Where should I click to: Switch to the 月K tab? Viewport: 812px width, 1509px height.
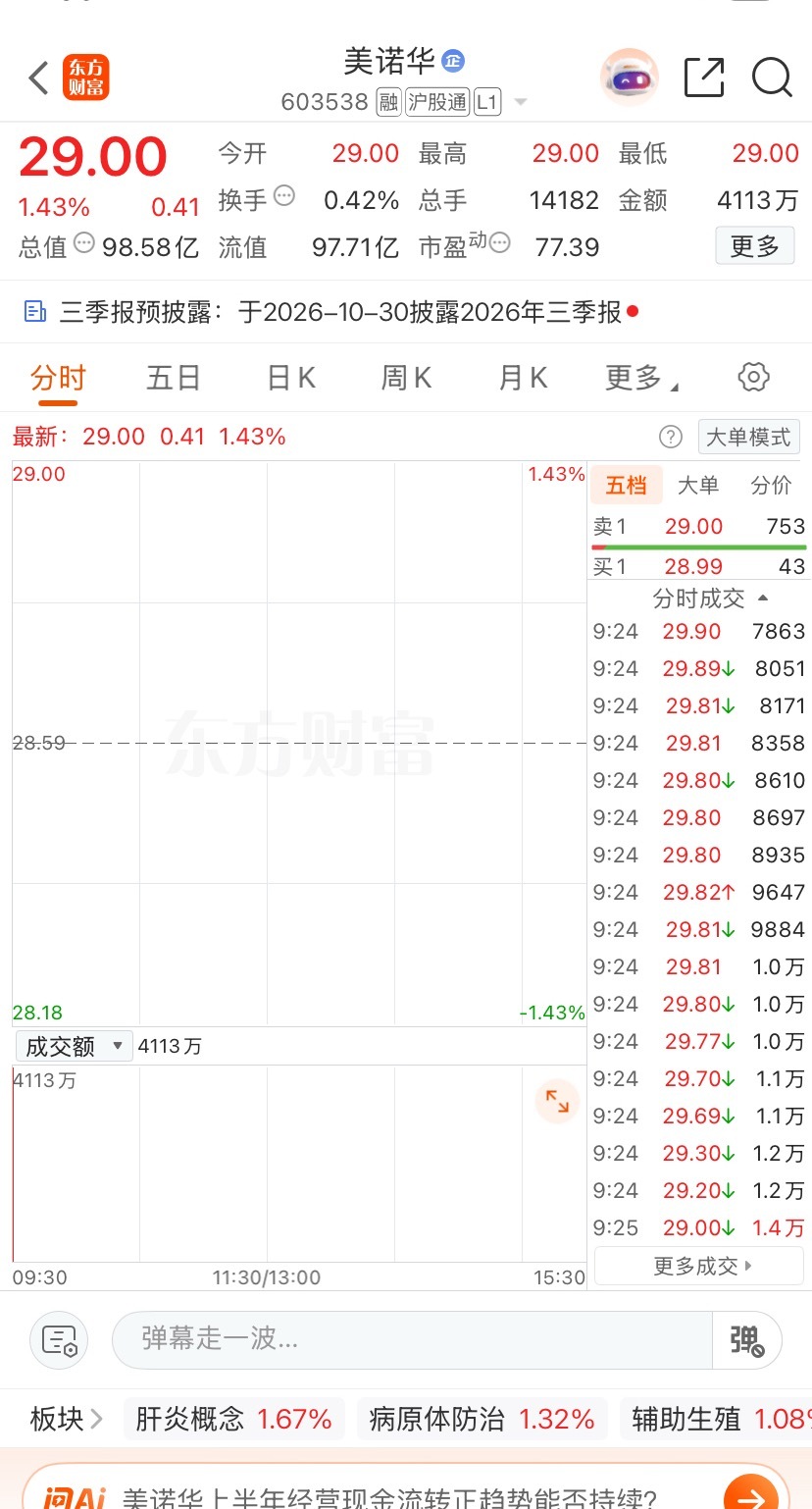523,378
